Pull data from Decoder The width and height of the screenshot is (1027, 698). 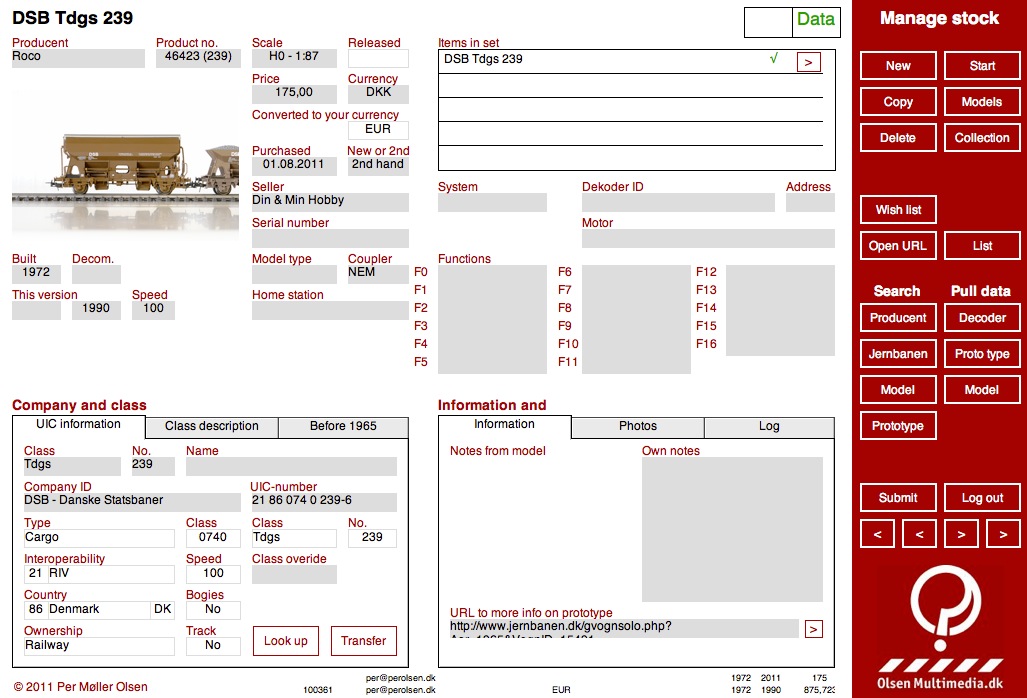(x=982, y=318)
